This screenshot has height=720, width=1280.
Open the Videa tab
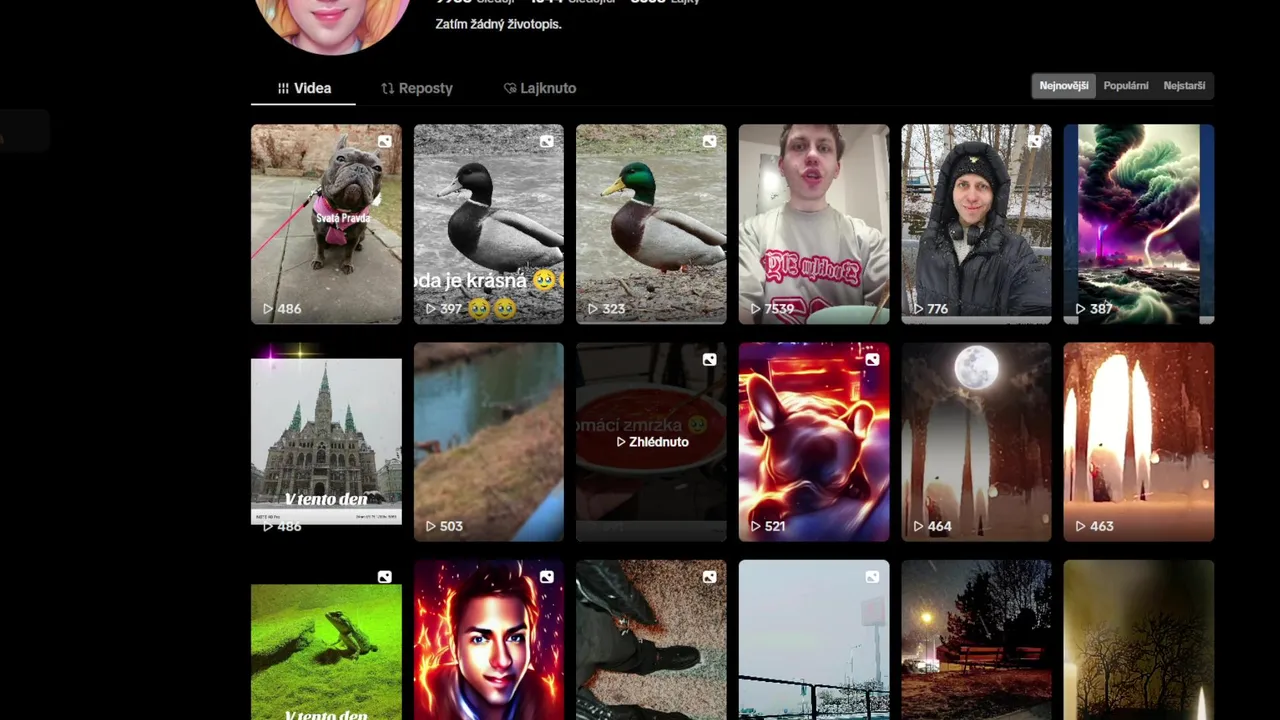(304, 88)
